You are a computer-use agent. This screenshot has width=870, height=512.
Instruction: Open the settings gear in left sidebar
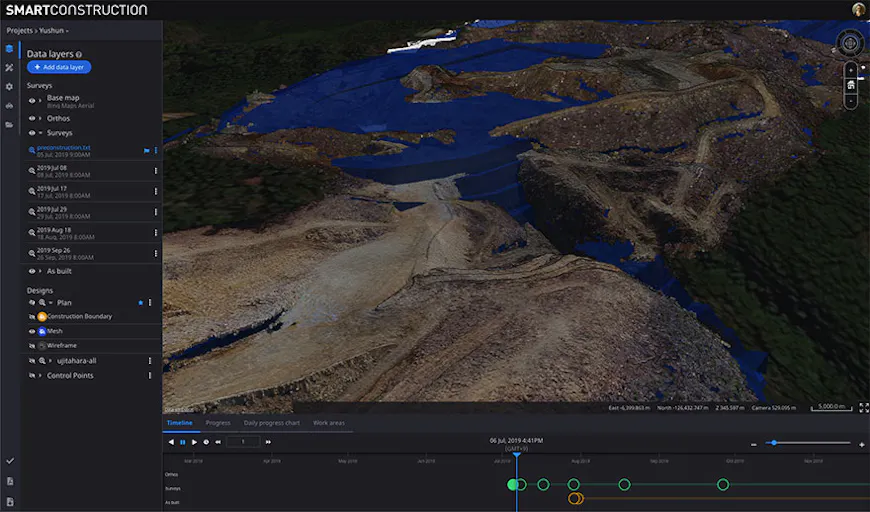coord(9,87)
